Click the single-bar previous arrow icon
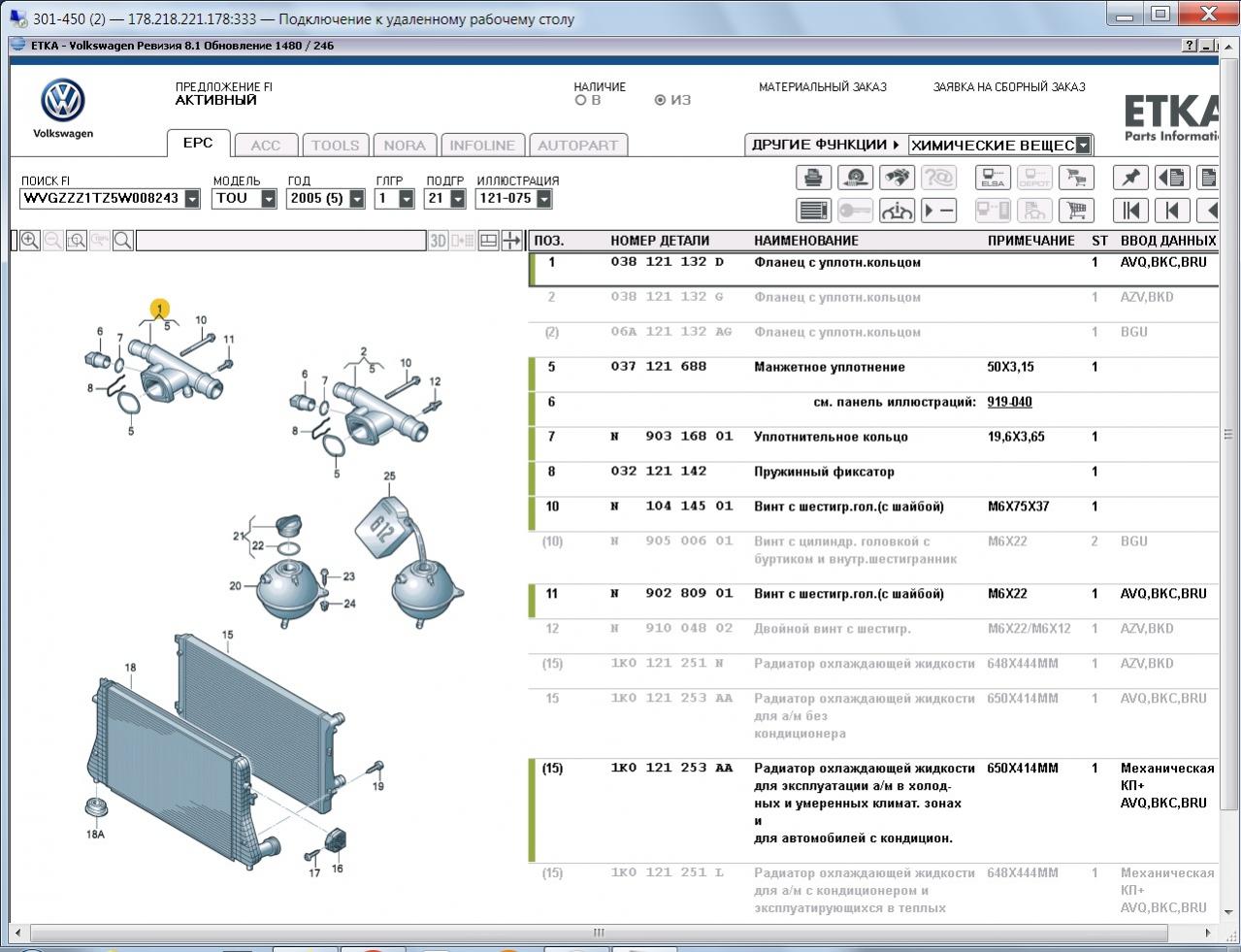 [x=1172, y=211]
